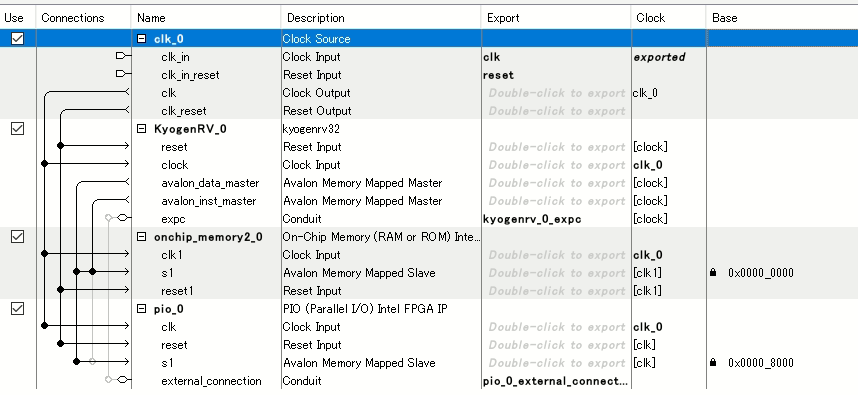
Task: Click base address 0x0000_8000
Action: pos(761,363)
